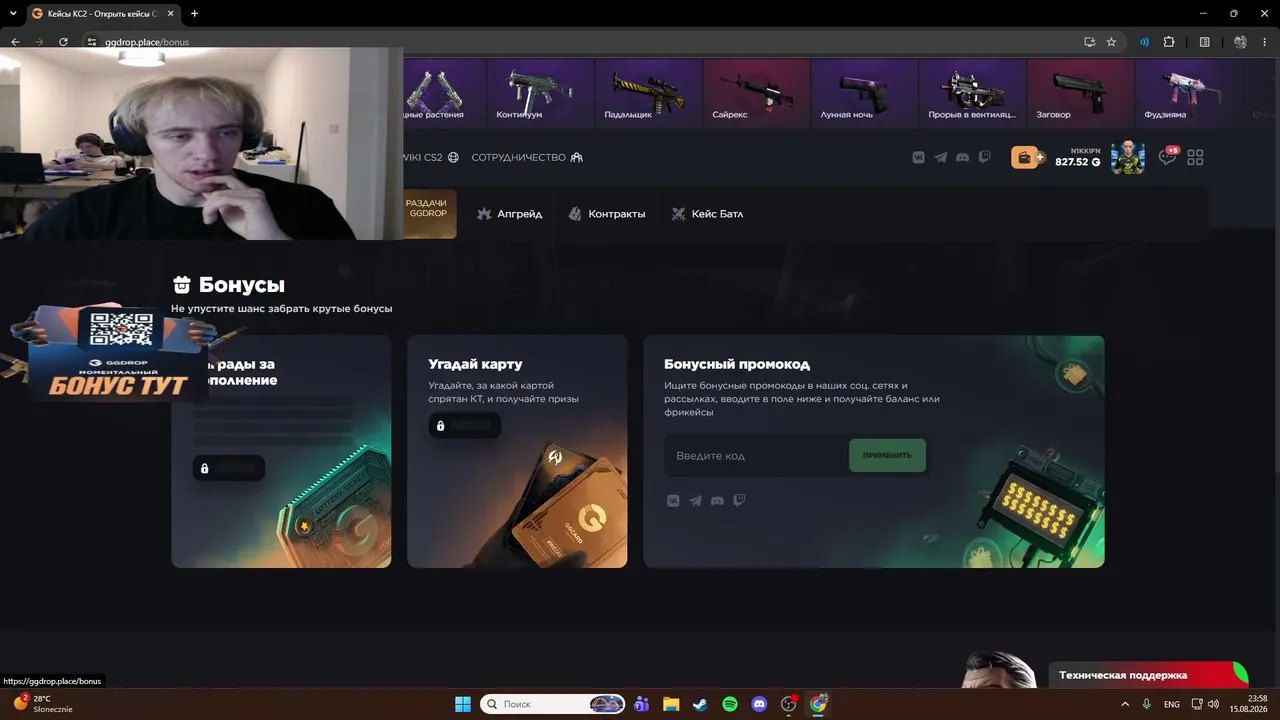Click the 'Угадай карту' card title

tap(475, 364)
